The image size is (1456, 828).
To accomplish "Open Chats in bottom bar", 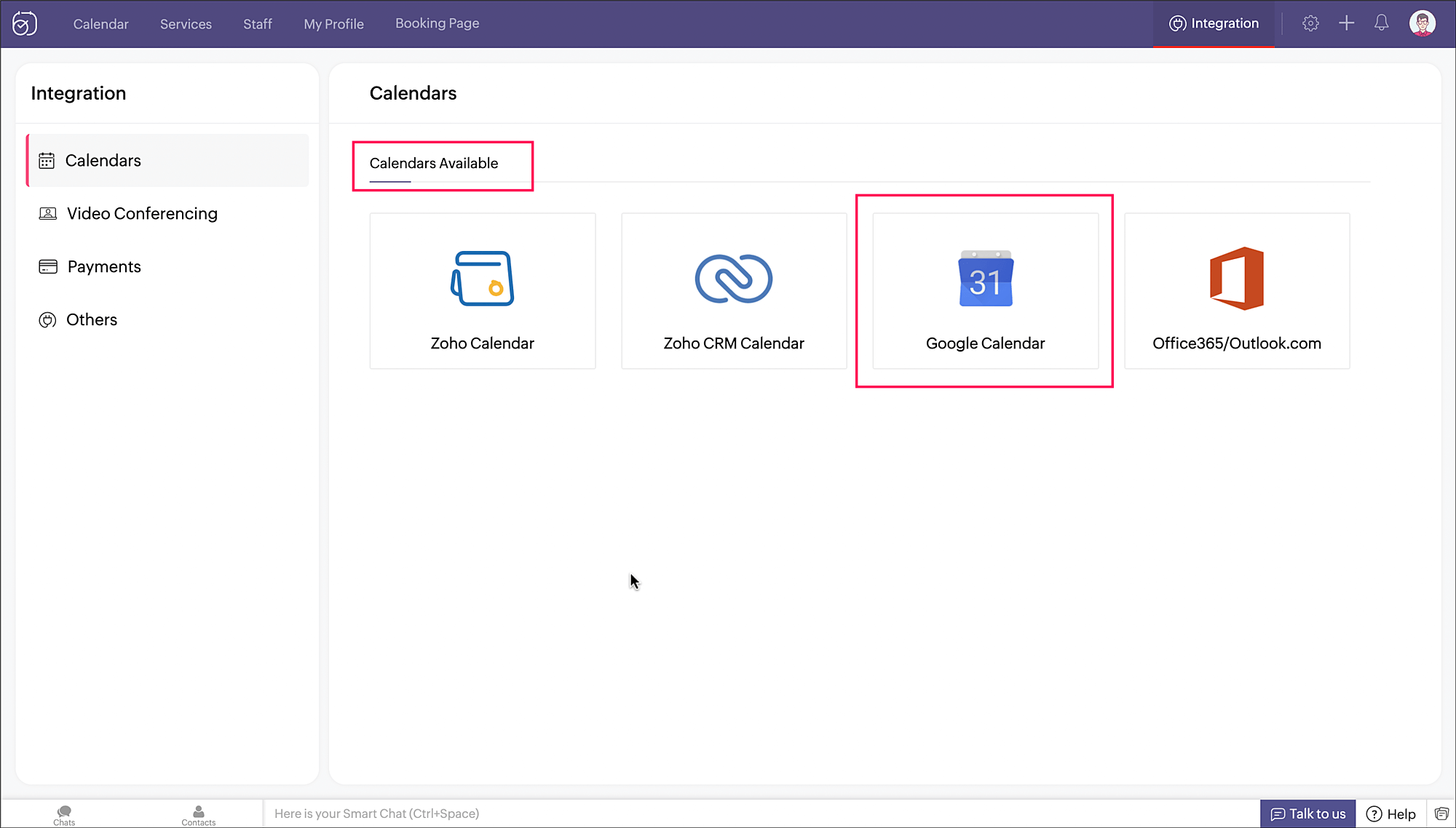I will click(x=64, y=815).
